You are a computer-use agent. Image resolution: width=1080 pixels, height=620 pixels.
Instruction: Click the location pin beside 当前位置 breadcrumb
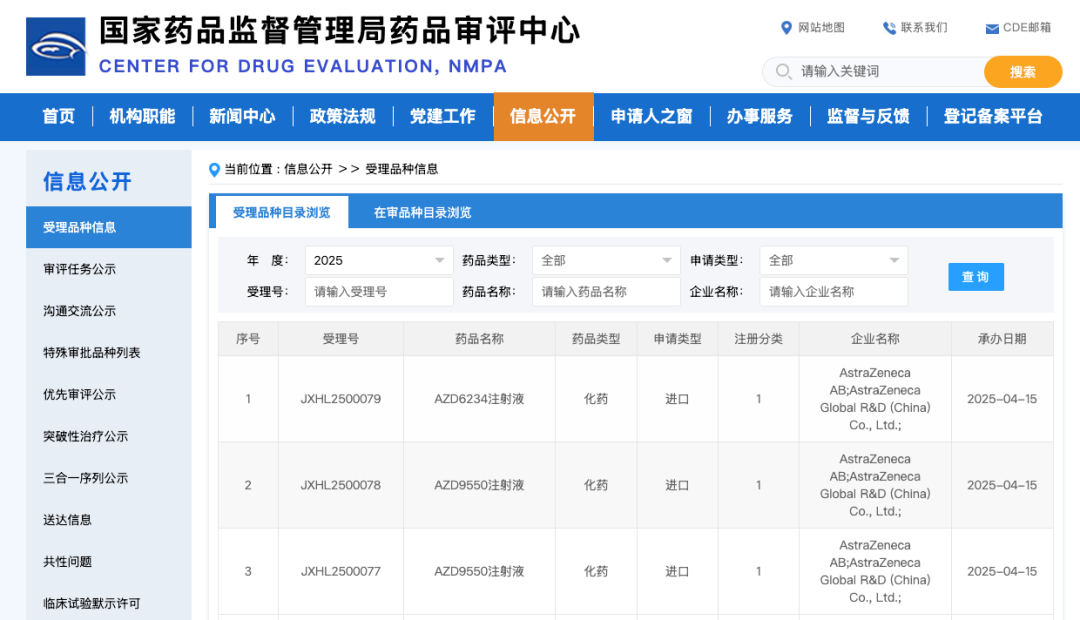coord(214,170)
